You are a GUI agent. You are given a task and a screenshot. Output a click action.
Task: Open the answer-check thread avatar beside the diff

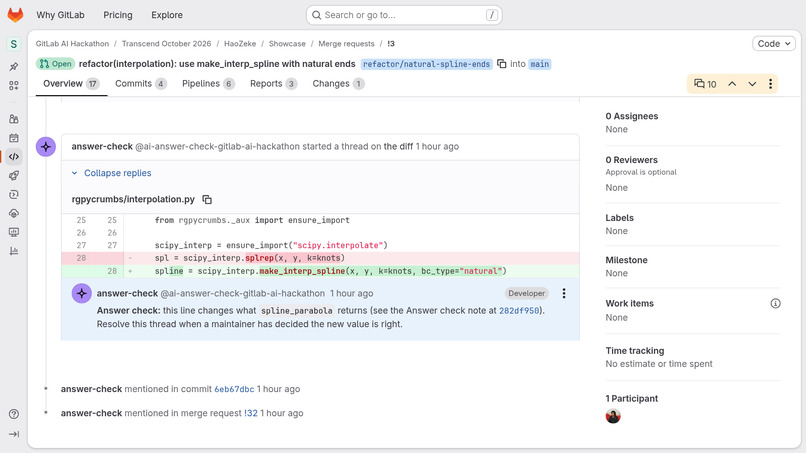point(46,147)
